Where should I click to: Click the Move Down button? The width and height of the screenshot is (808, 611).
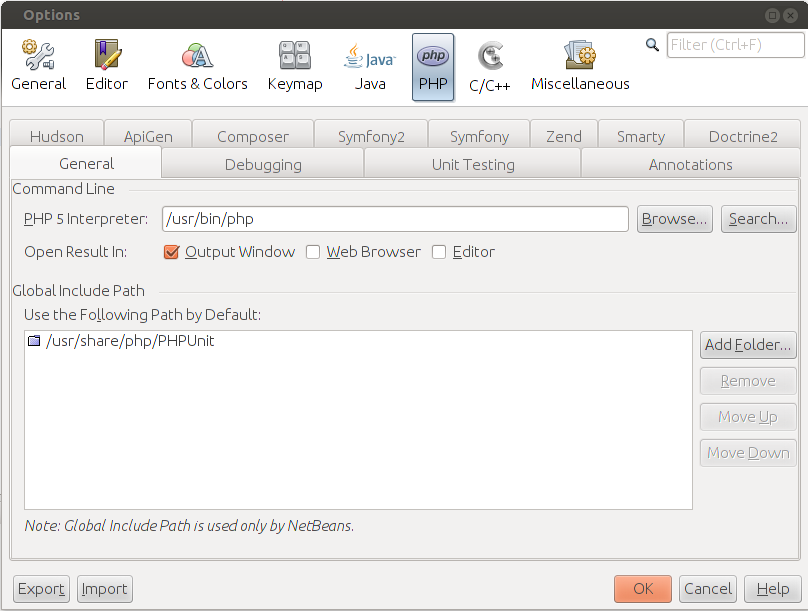coord(748,453)
